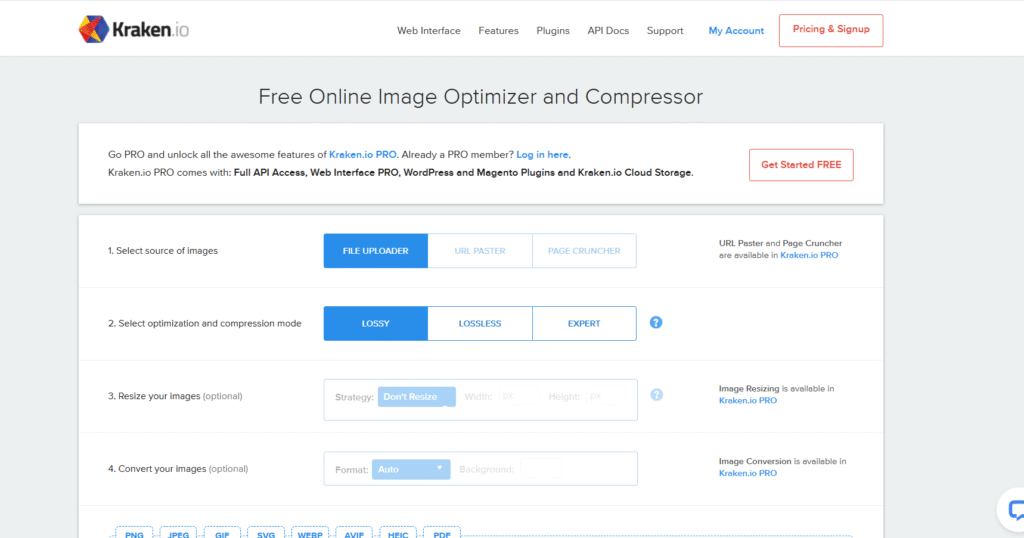Click the HEIC format tag
Viewport: 1024px width, 538px height.
point(398,533)
